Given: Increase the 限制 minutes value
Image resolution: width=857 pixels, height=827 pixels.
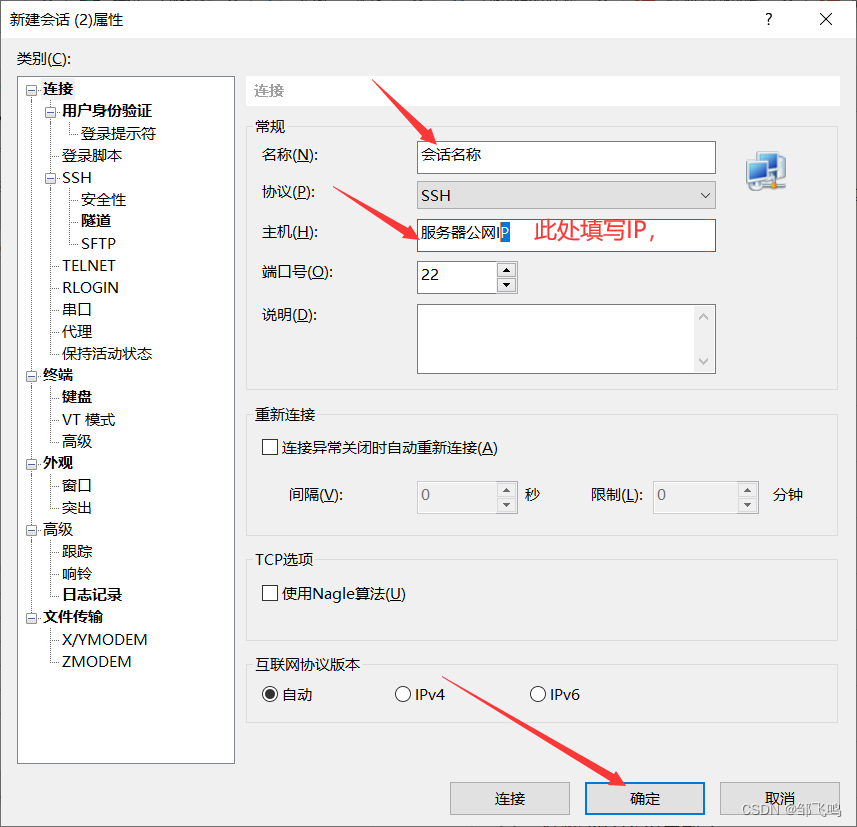Looking at the screenshot, I should [747, 490].
